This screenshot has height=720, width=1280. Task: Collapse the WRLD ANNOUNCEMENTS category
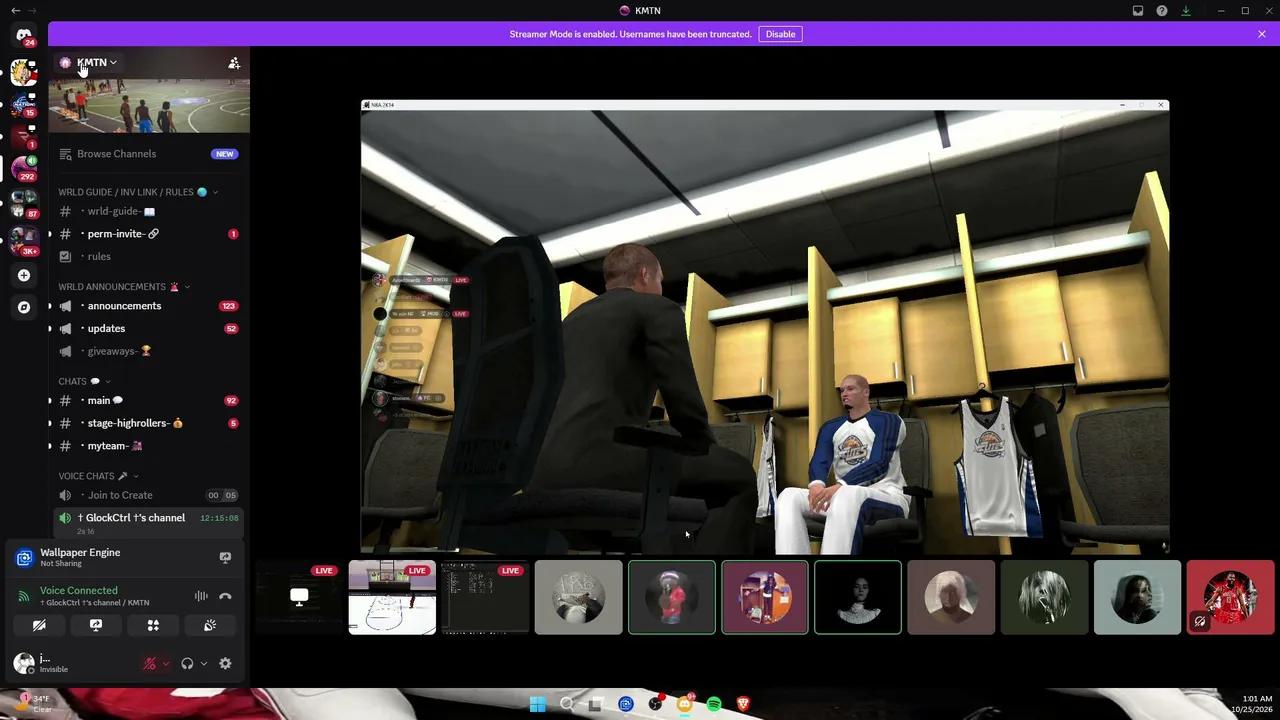point(124,287)
